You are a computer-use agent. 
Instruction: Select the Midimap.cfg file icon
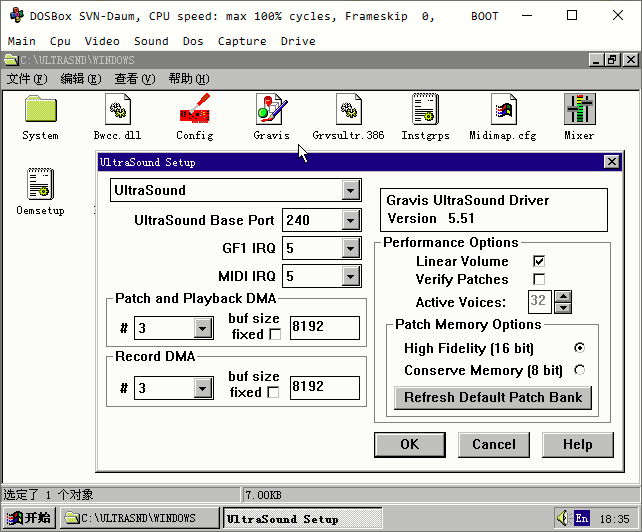click(503, 109)
